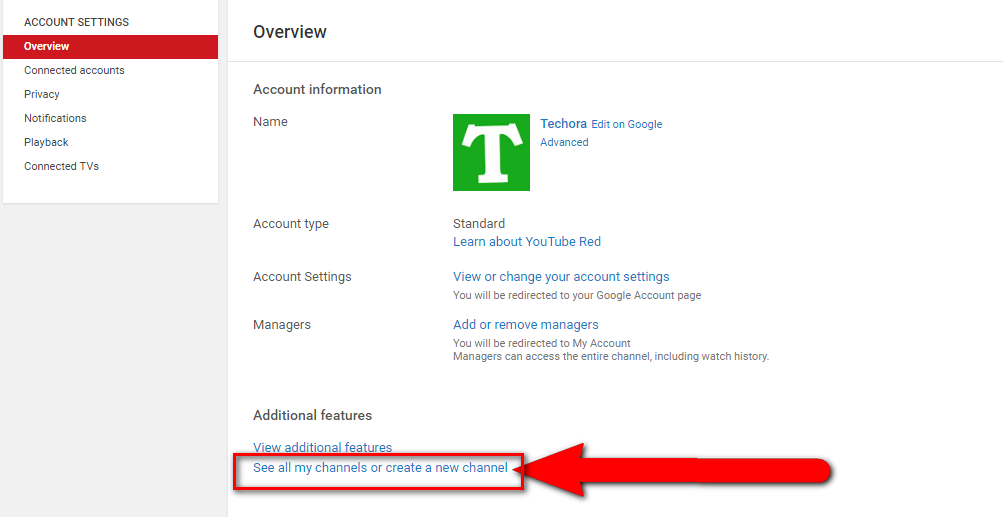The width and height of the screenshot is (1003, 517).
Task: Open the Privacy settings section
Action: click(x=42, y=94)
